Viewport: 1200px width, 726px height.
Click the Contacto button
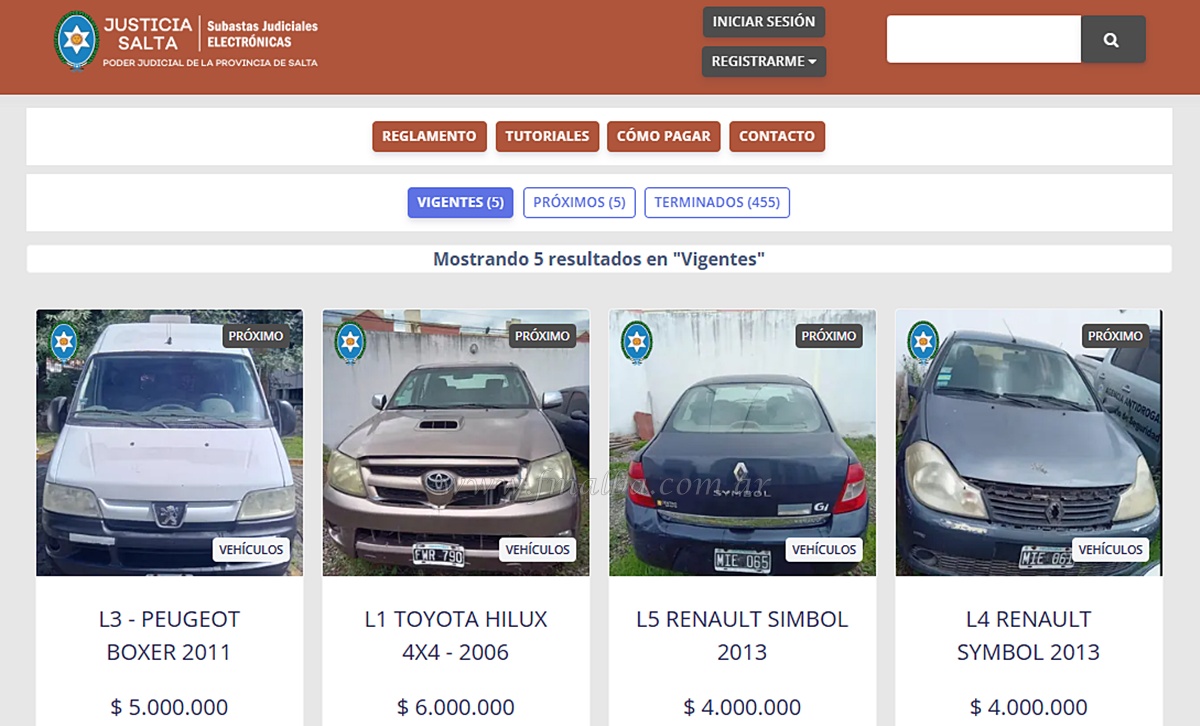(x=777, y=136)
